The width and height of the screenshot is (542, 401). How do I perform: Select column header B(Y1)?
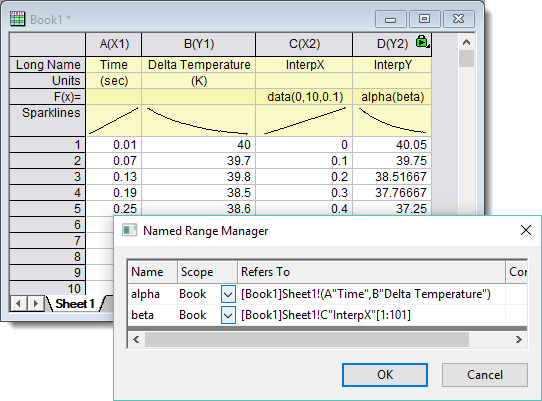[x=199, y=44]
